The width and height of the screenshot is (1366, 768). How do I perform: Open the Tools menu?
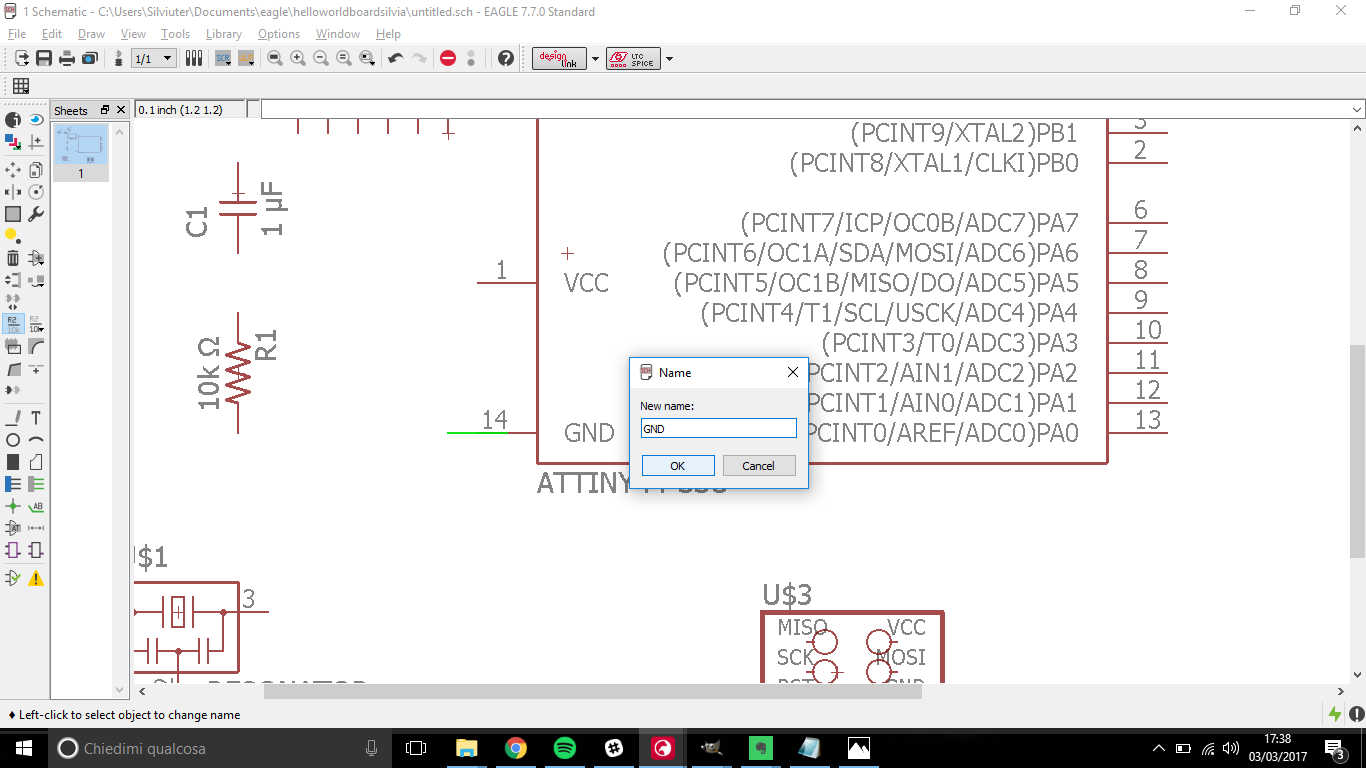click(175, 34)
